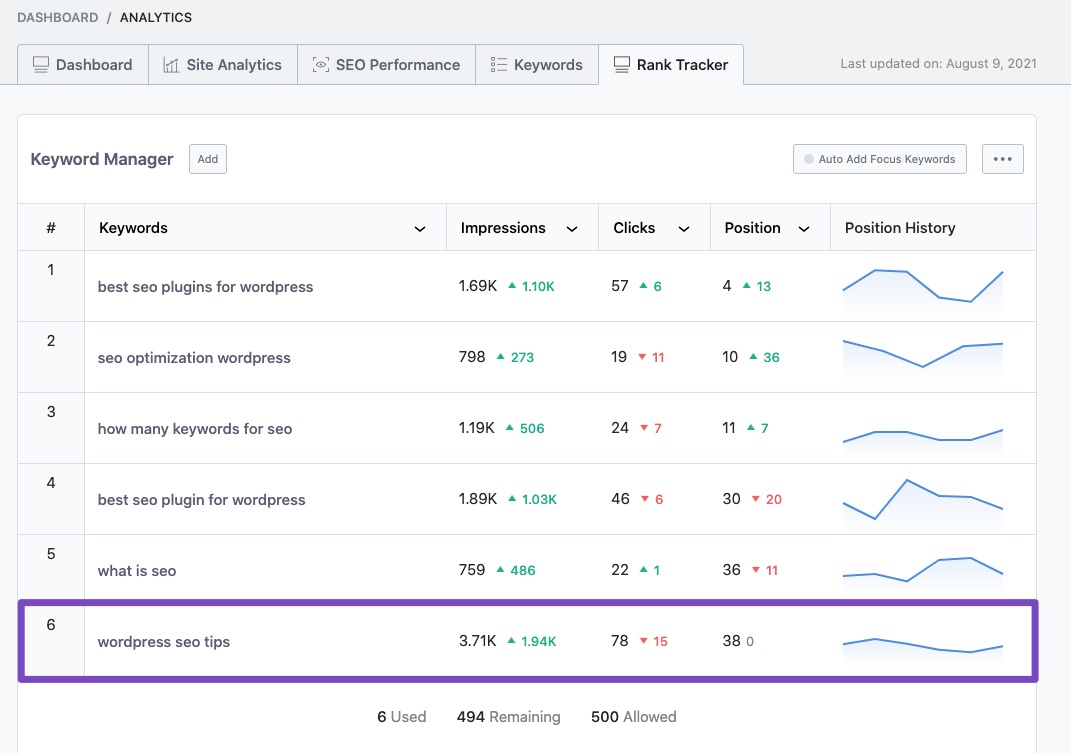
Task: Go to Dashboard breadcrumb link
Action: pos(57,18)
